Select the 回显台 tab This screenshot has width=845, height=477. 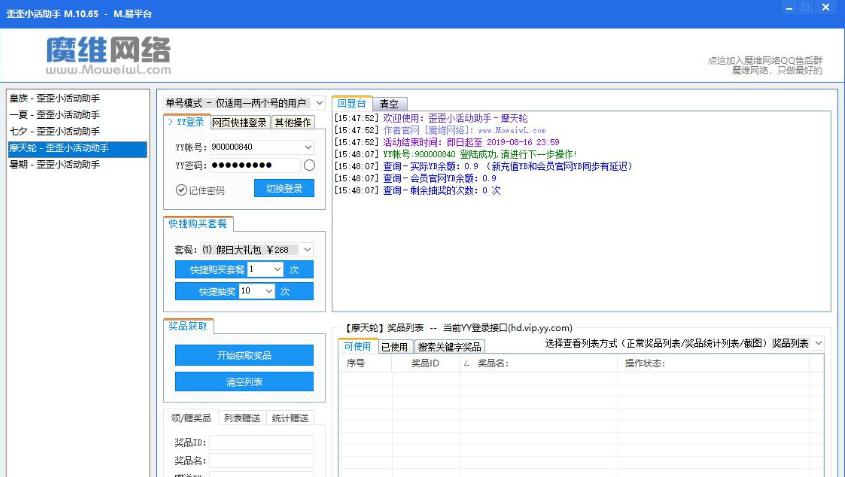coord(352,103)
